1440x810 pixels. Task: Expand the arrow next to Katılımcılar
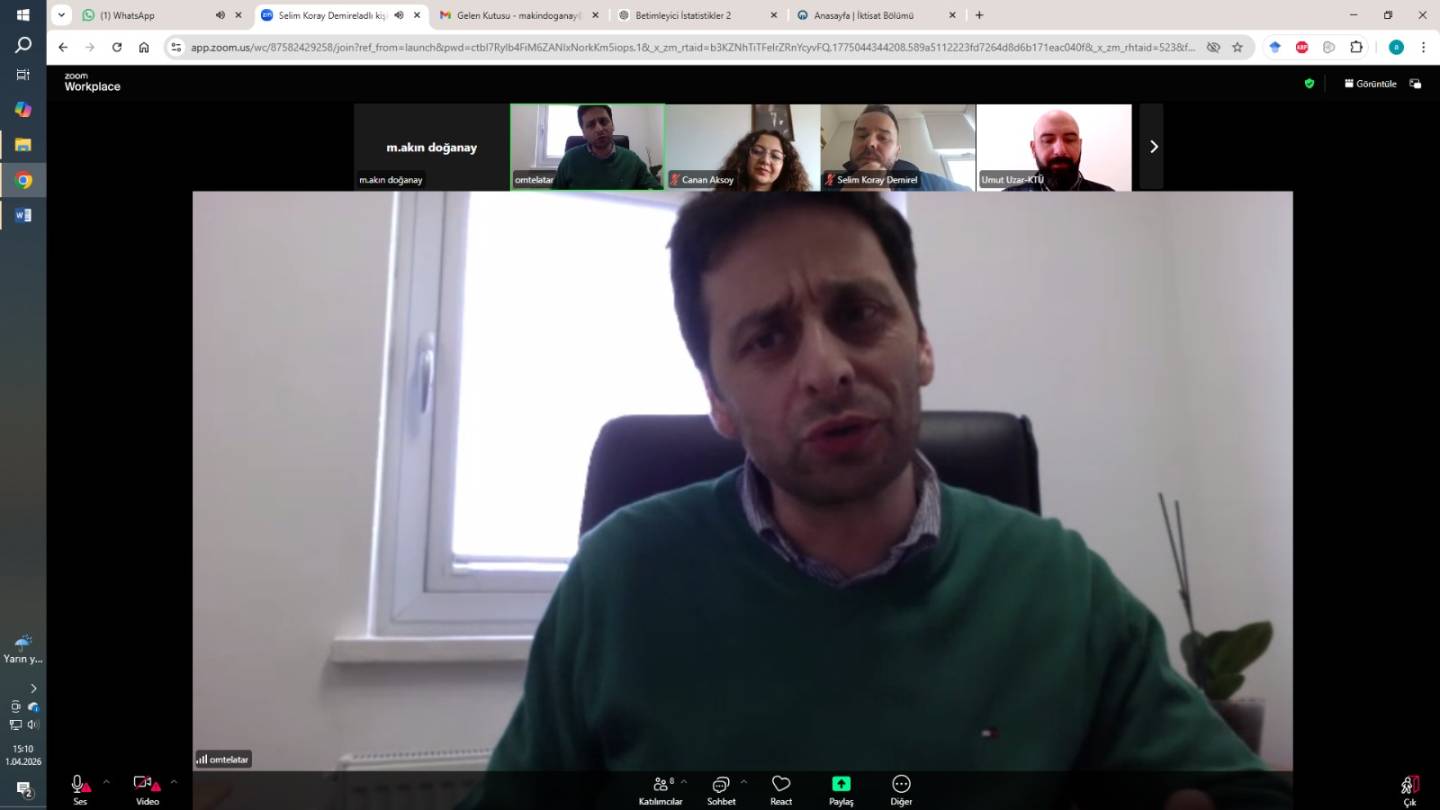click(x=684, y=782)
